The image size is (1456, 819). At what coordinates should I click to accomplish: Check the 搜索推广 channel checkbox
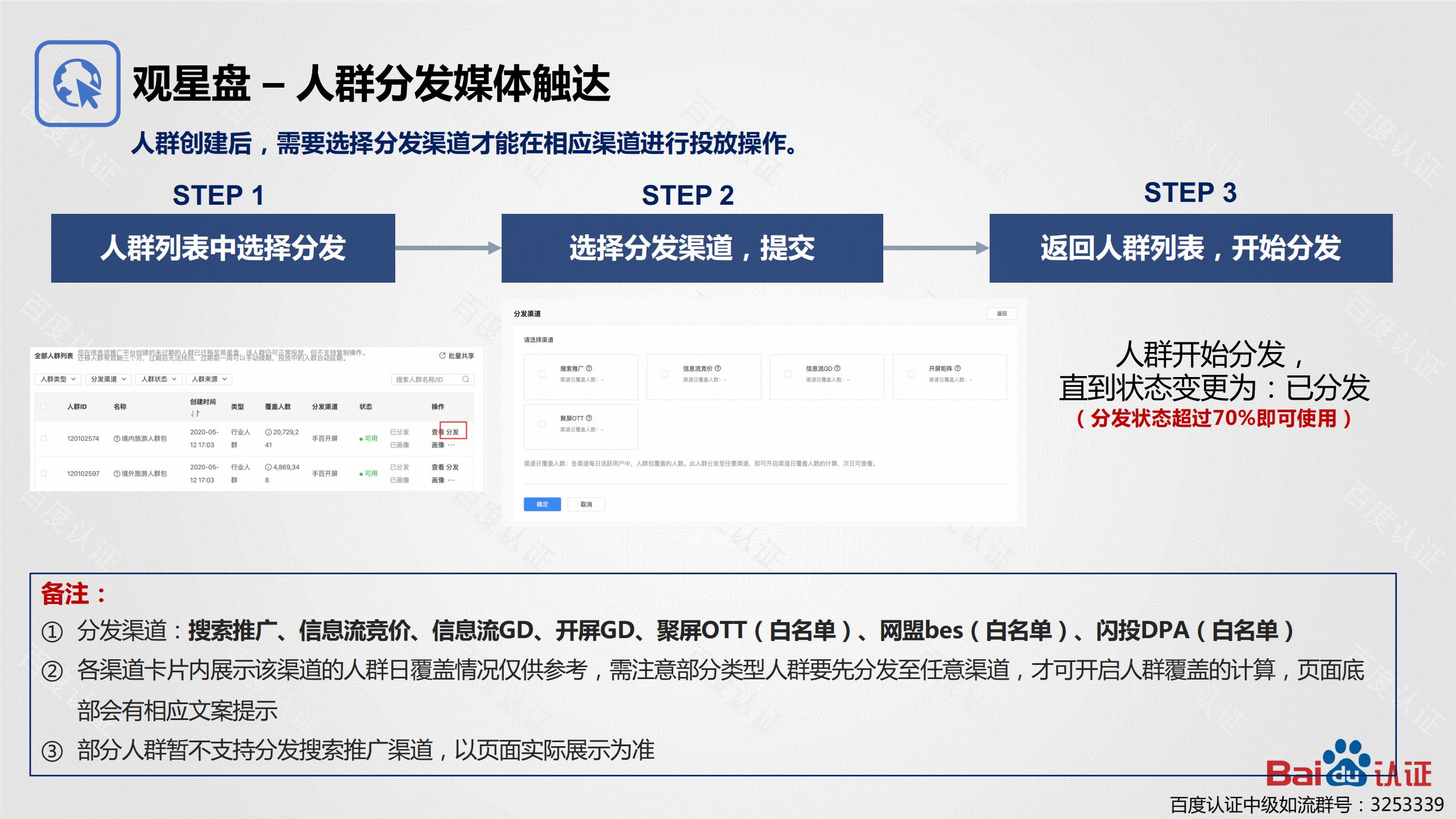point(542,374)
